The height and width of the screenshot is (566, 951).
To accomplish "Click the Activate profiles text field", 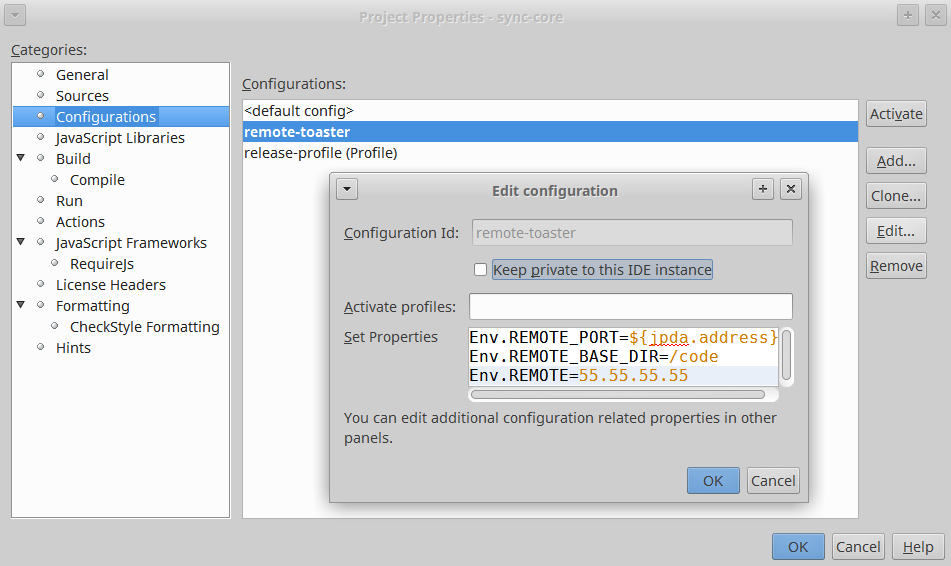I will pos(630,306).
